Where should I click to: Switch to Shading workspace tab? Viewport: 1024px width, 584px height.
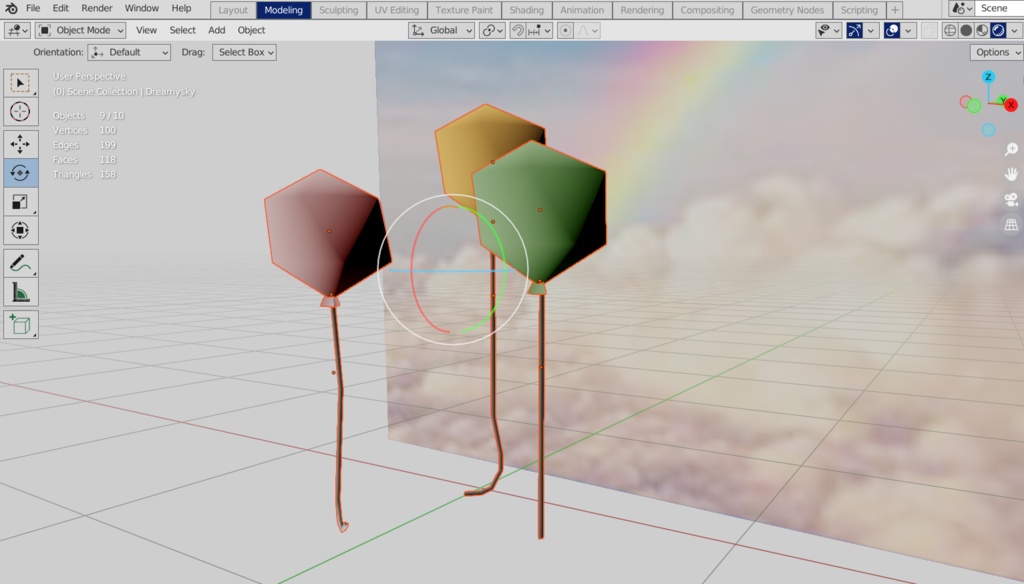pyautogui.click(x=526, y=10)
